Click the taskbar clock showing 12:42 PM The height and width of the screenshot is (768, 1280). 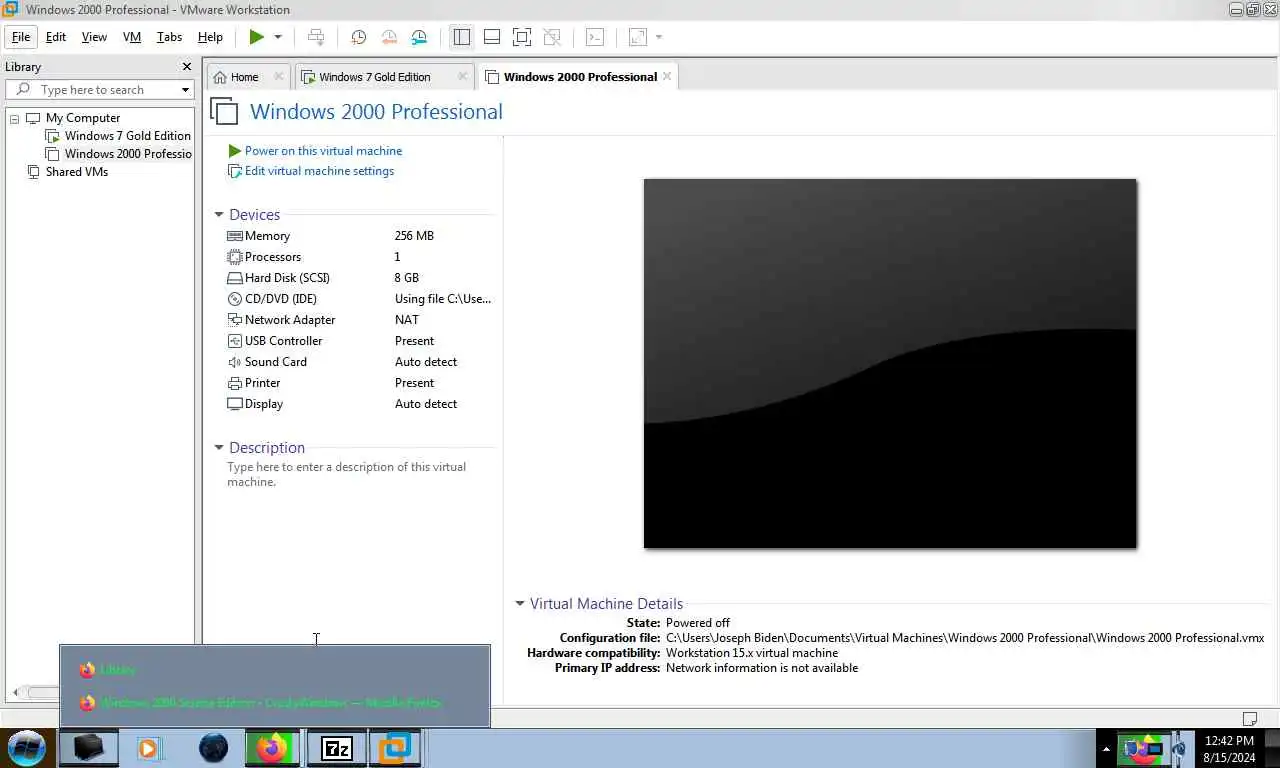pos(1230,749)
